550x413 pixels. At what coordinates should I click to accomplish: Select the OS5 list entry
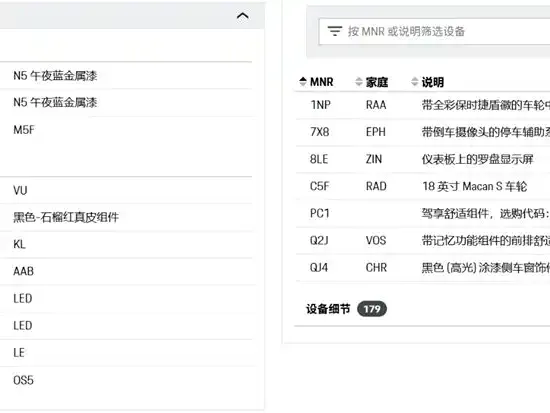coord(126,380)
